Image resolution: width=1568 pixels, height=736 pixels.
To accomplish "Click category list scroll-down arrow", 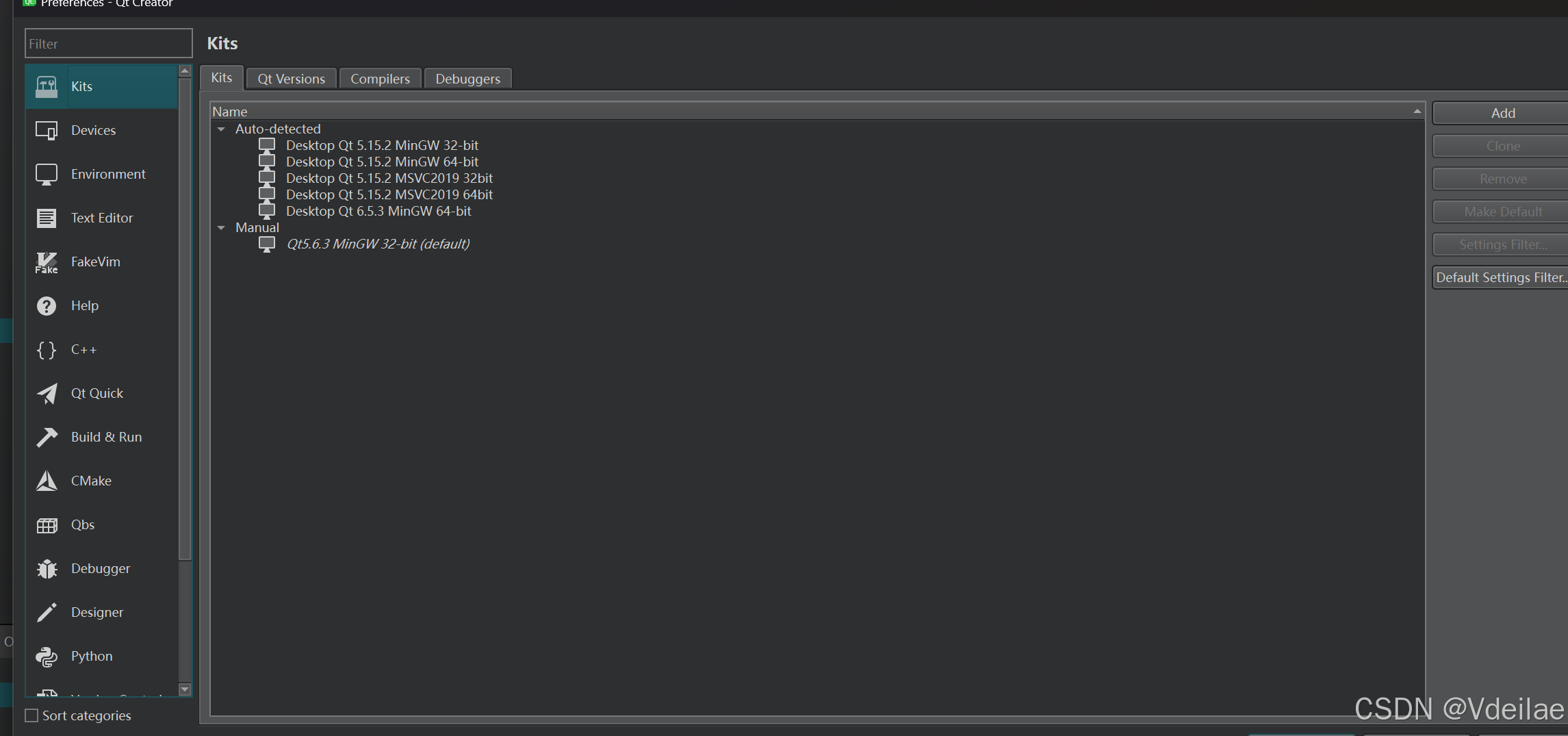I will coord(185,689).
